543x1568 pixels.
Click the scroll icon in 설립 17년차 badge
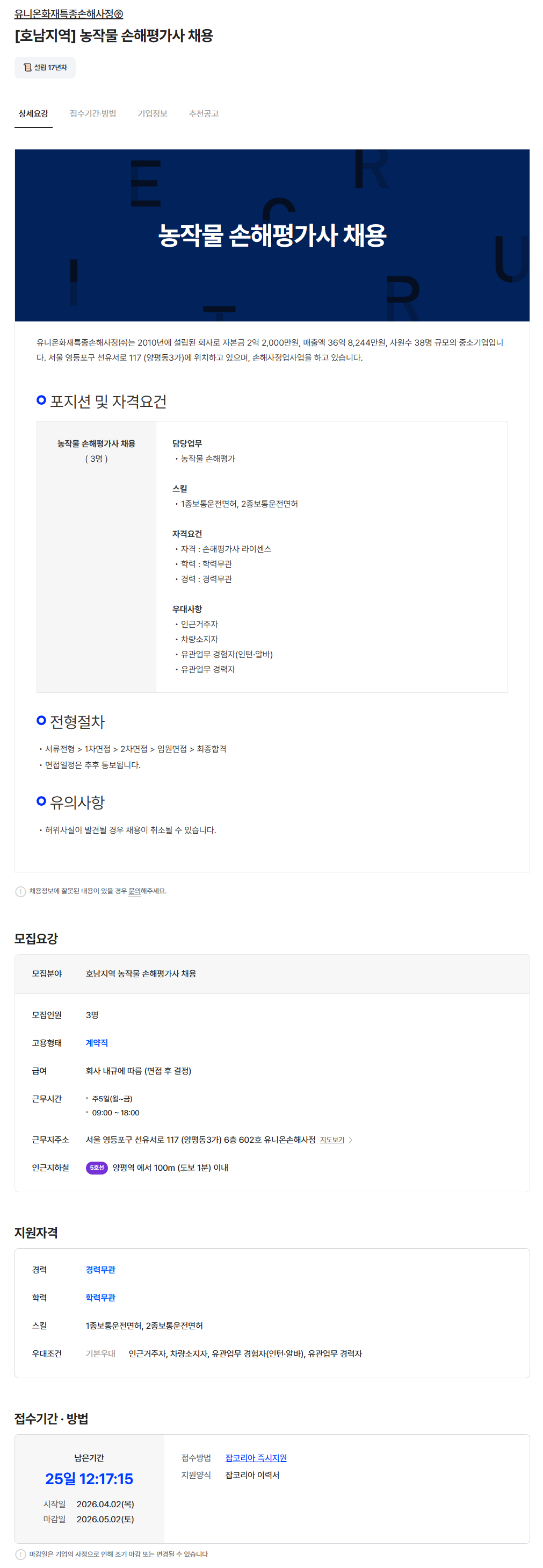pyautogui.click(x=27, y=68)
